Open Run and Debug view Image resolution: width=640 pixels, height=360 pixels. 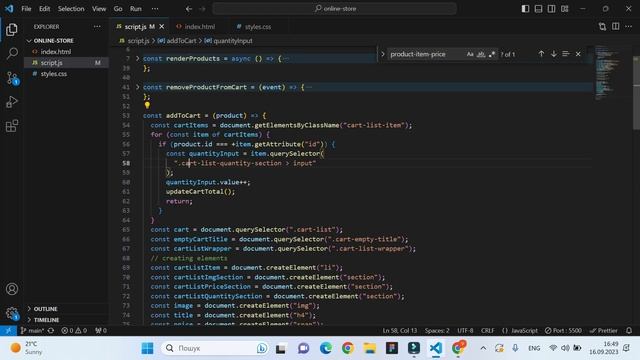[x=12, y=102]
